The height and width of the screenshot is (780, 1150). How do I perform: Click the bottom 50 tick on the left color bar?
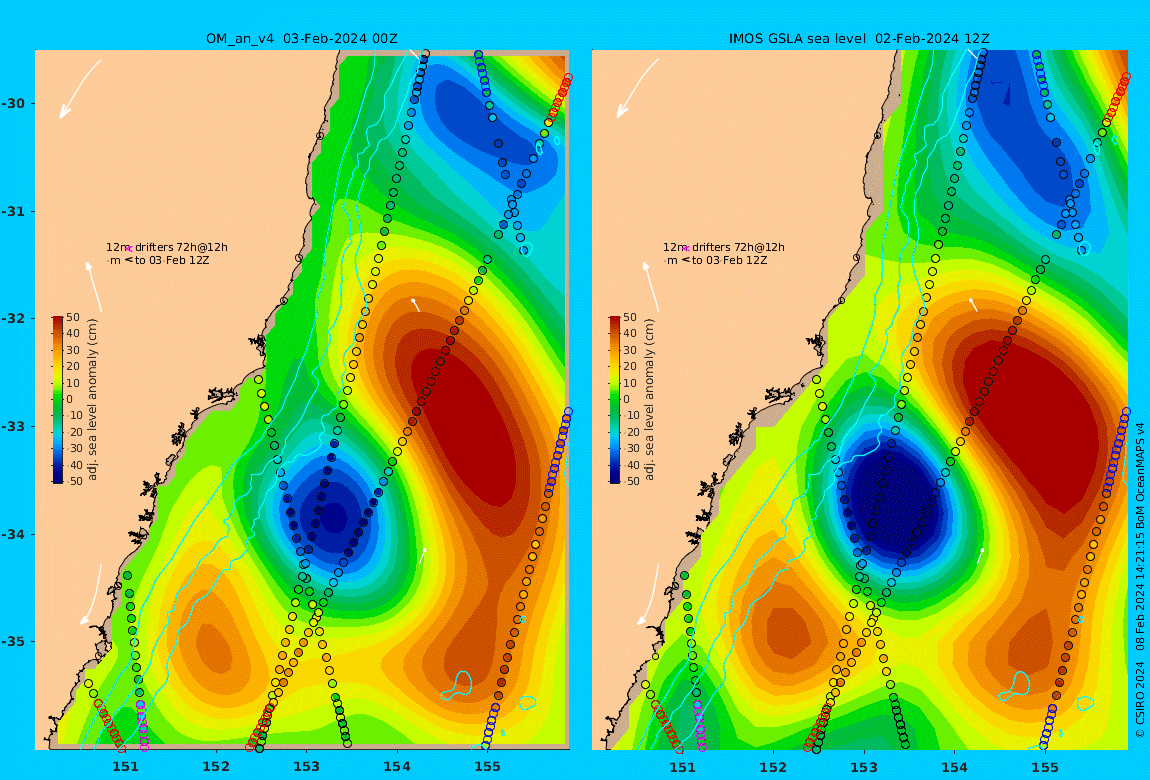coord(73,482)
